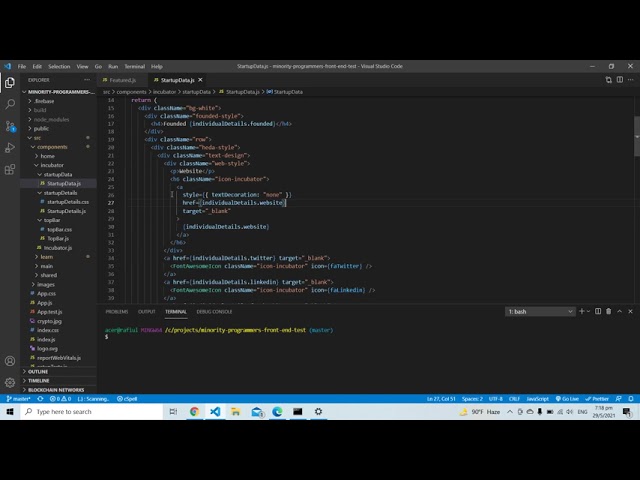
Task: Collapse the src folder
Action: pos(38,138)
